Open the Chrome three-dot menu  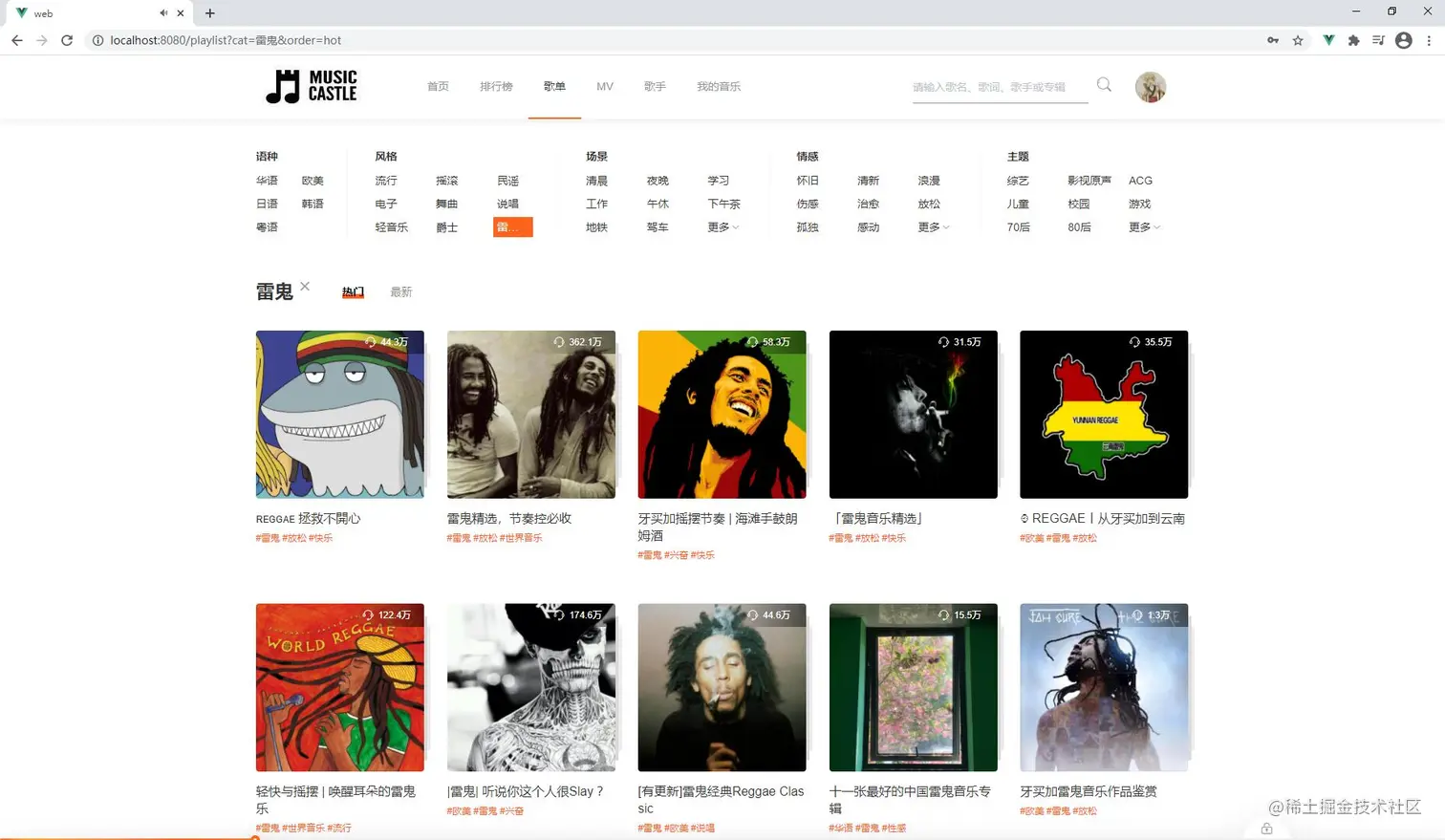pos(1429,40)
